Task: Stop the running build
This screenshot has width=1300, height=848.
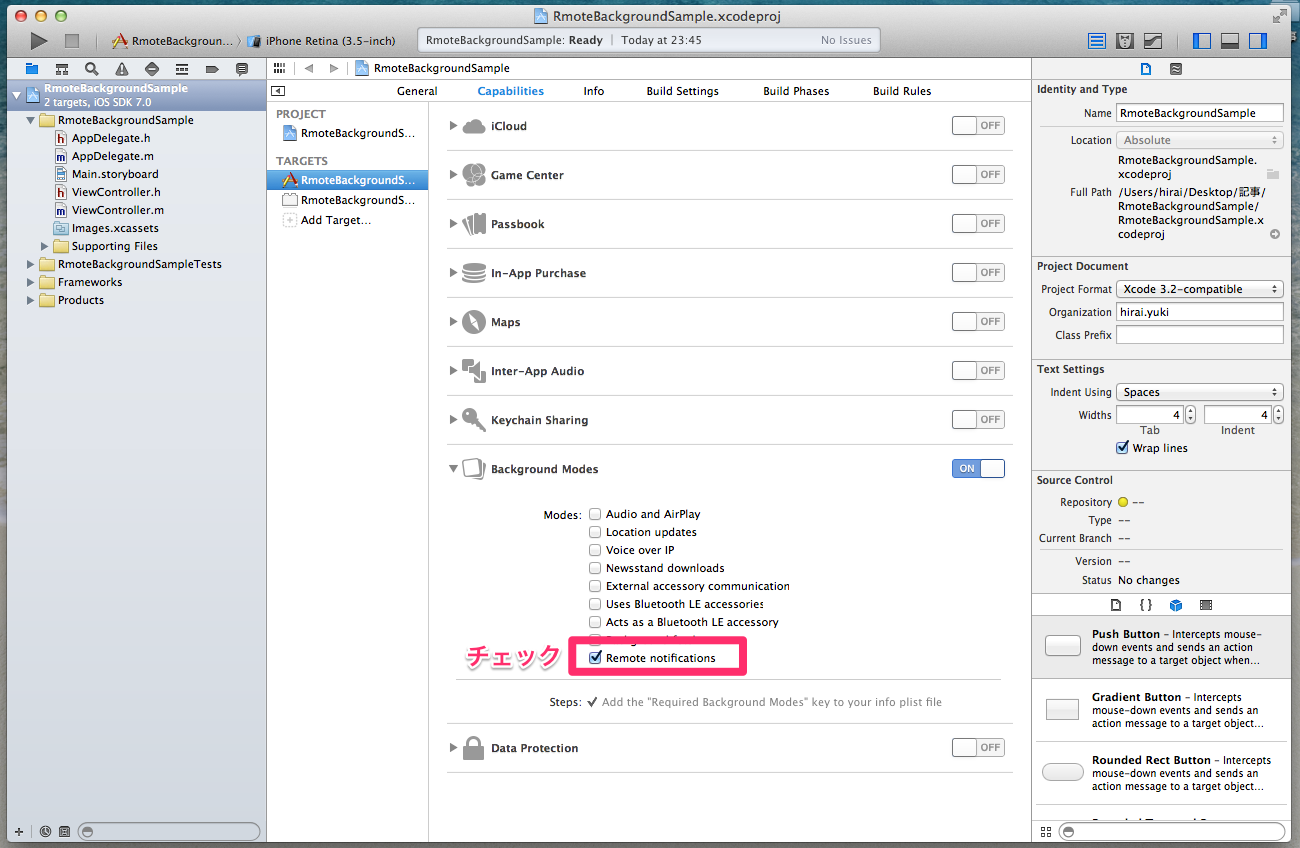Action: [x=70, y=40]
